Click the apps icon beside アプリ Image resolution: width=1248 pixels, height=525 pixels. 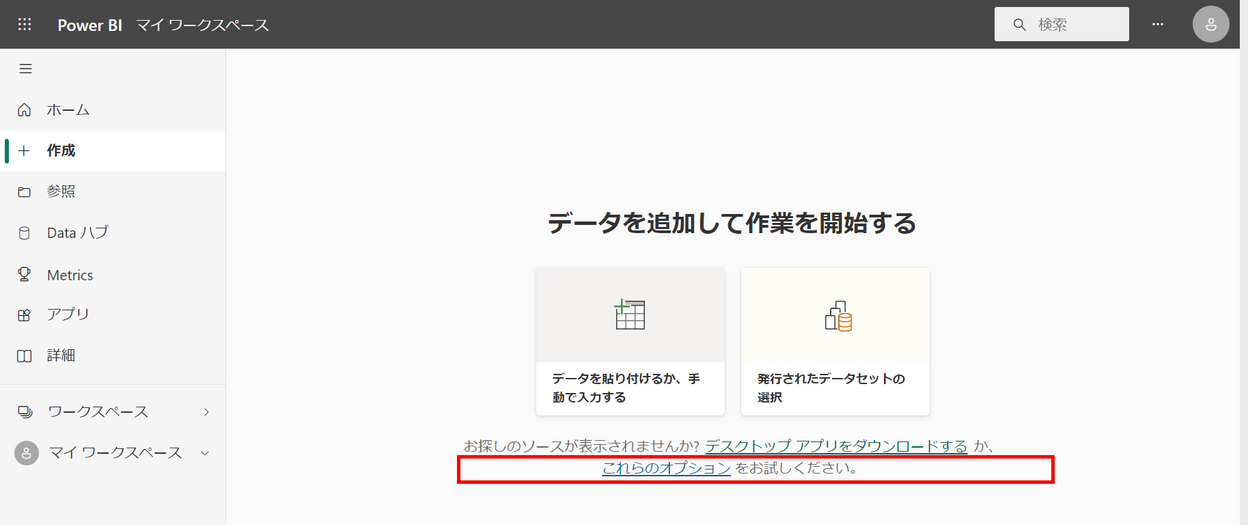tap(25, 314)
